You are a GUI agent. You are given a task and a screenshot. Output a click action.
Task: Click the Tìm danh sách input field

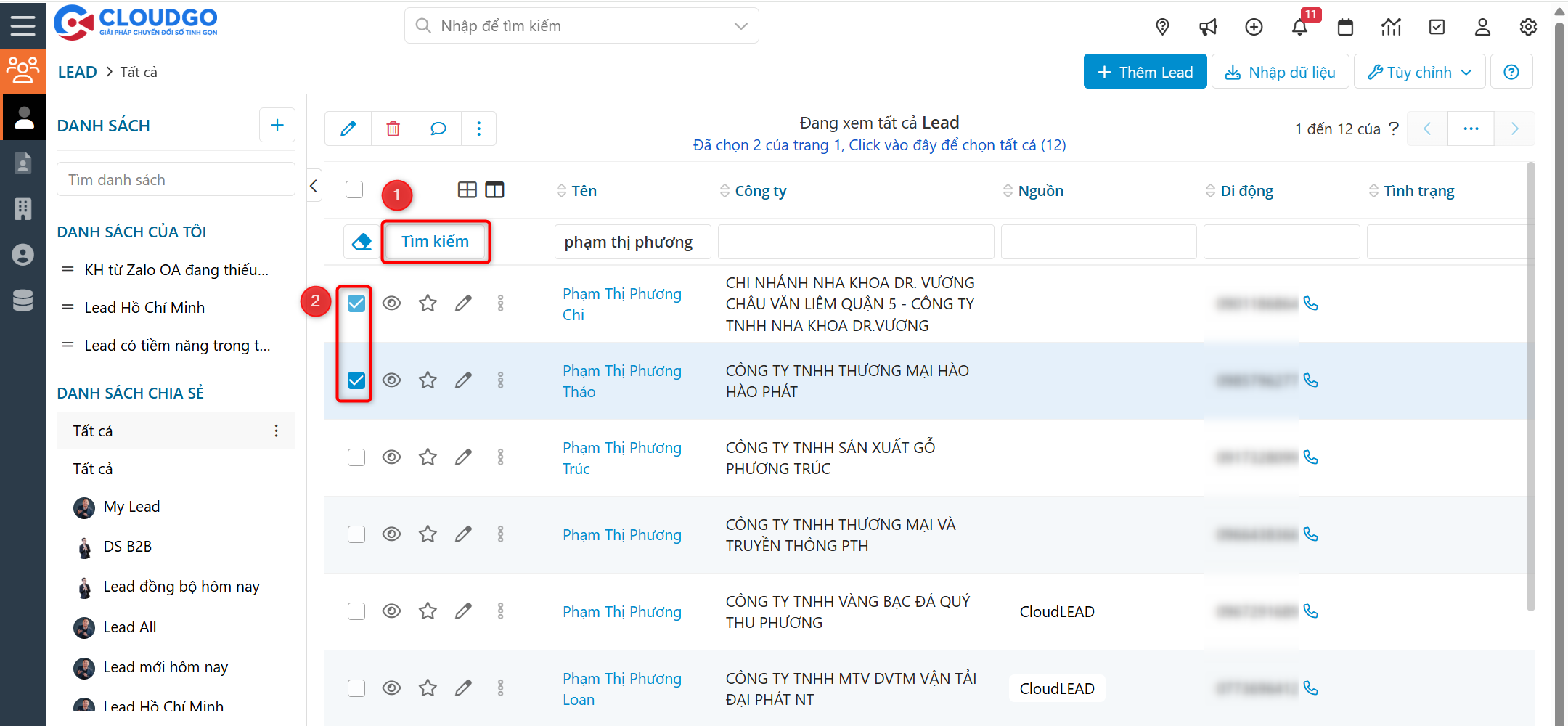pos(176,179)
